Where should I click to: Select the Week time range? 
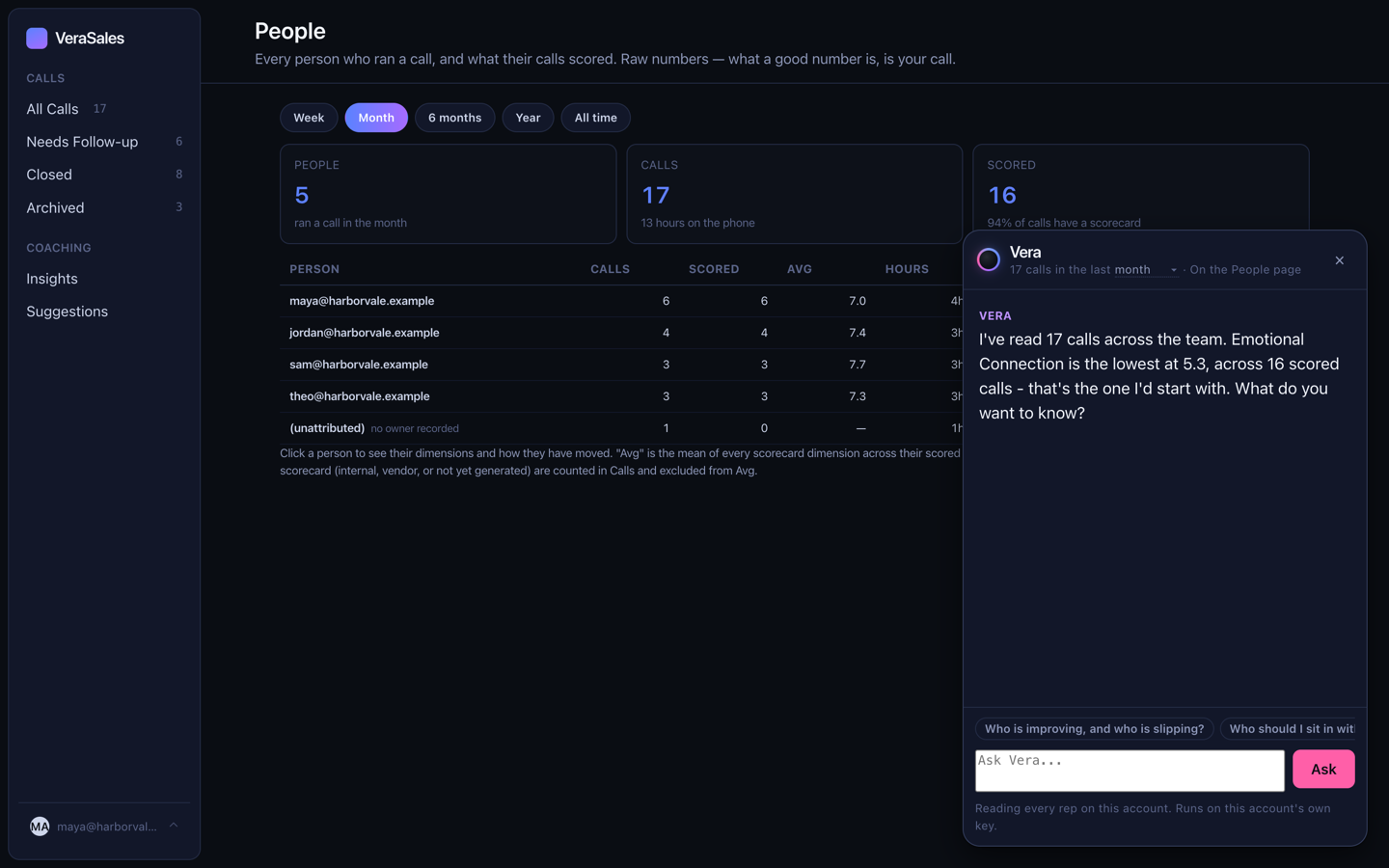coord(309,118)
